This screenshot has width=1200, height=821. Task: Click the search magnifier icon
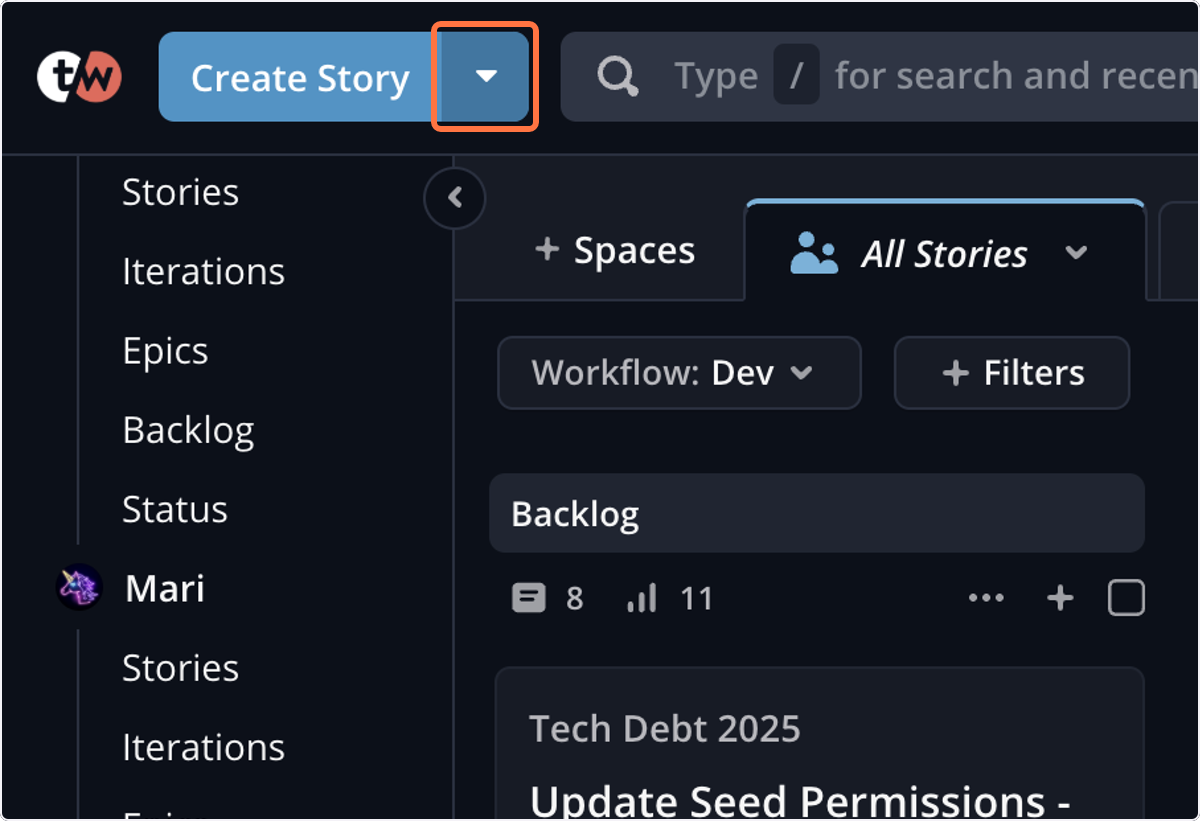point(618,76)
